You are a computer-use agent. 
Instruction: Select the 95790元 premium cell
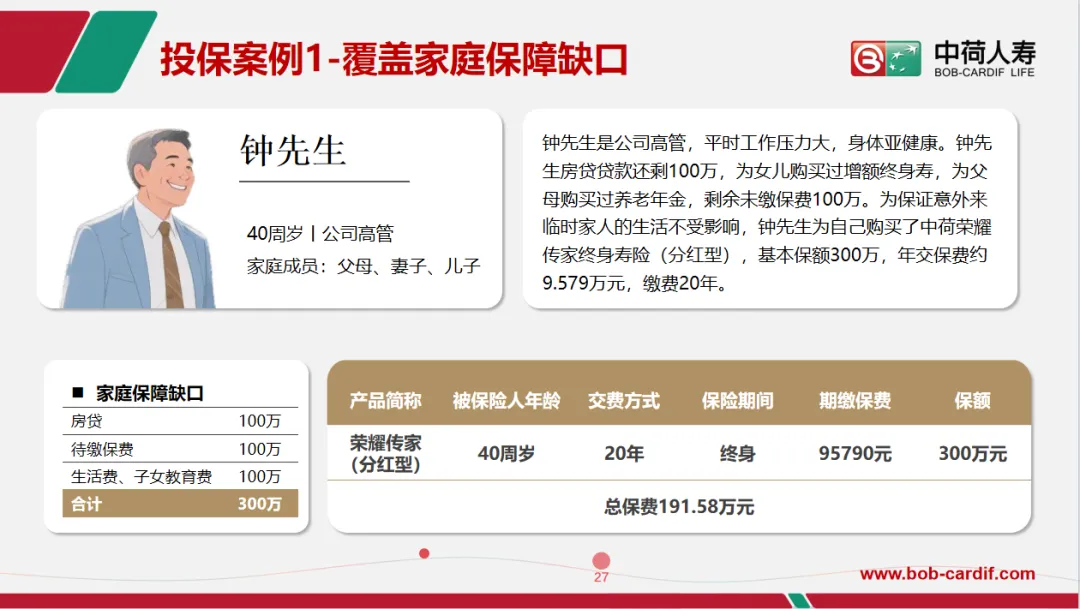point(855,453)
